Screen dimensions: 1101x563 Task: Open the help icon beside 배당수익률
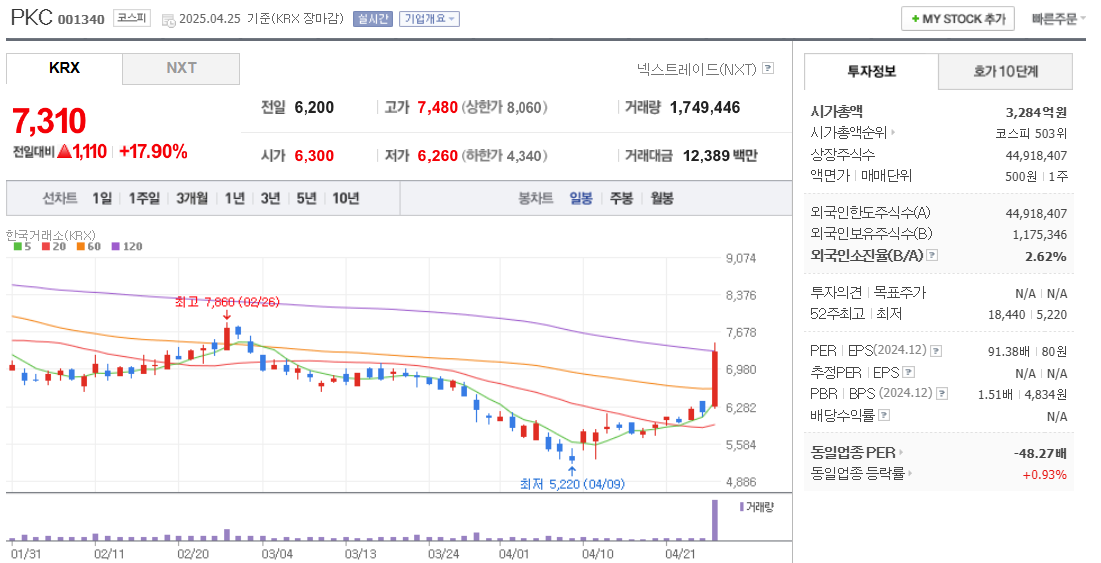click(884, 416)
